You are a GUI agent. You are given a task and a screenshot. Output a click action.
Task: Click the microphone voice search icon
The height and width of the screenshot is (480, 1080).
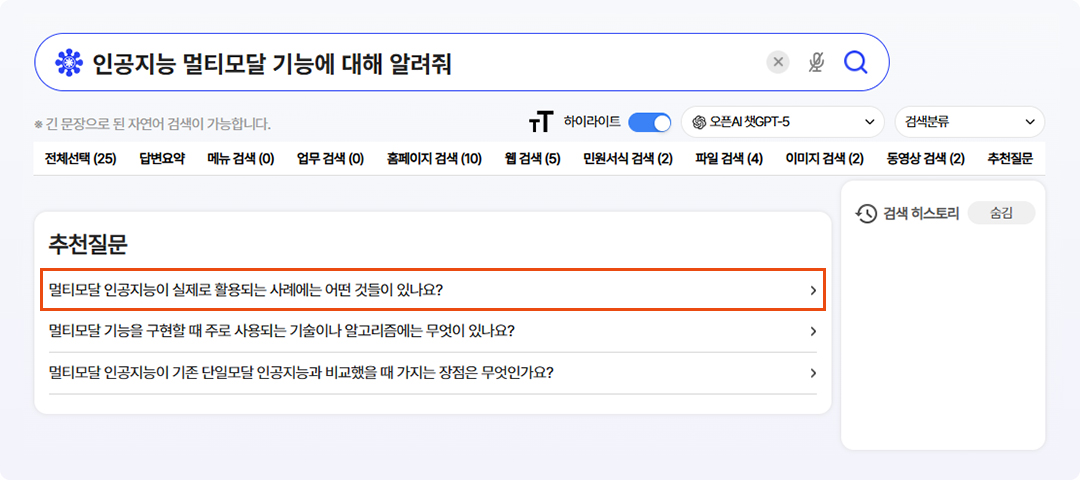(x=816, y=63)
